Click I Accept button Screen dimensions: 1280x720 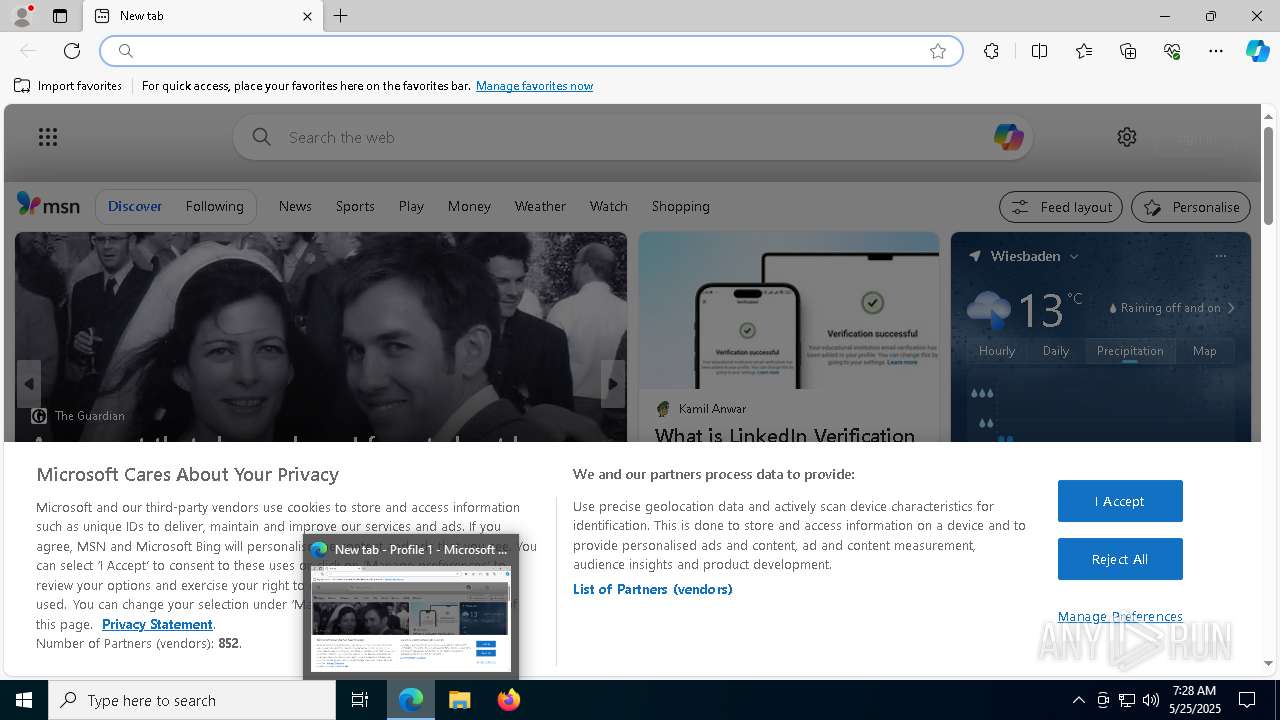pyautogui.click(x=1120, y=501)
